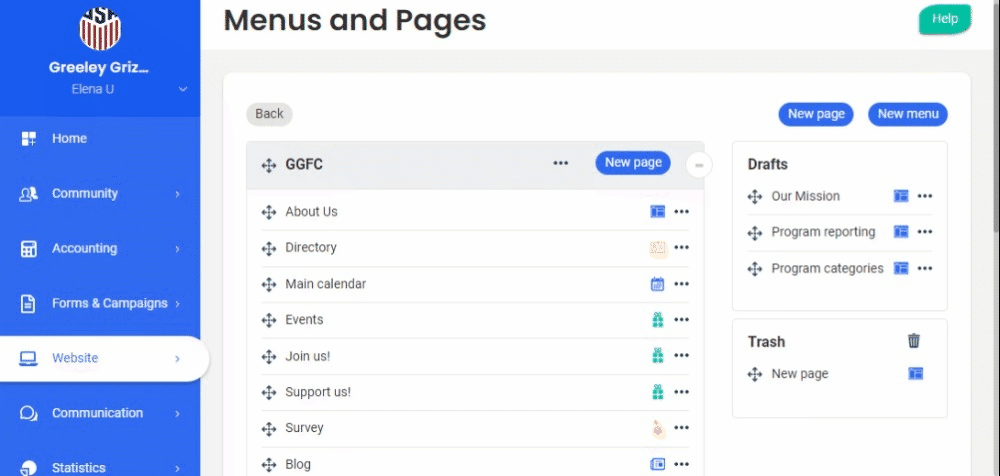Open the Program reporting options ellipsis
Image resolution: width=1000 pixels, height=476 pixels.
tap(925, 232)
